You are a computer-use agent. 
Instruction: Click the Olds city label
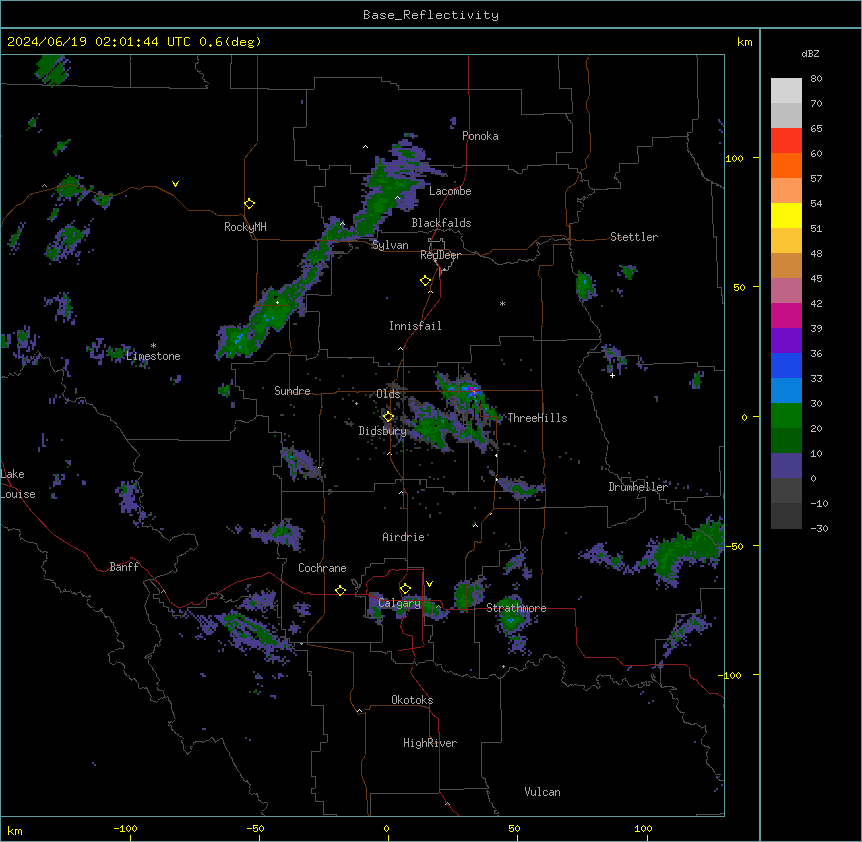pos(388,394)
